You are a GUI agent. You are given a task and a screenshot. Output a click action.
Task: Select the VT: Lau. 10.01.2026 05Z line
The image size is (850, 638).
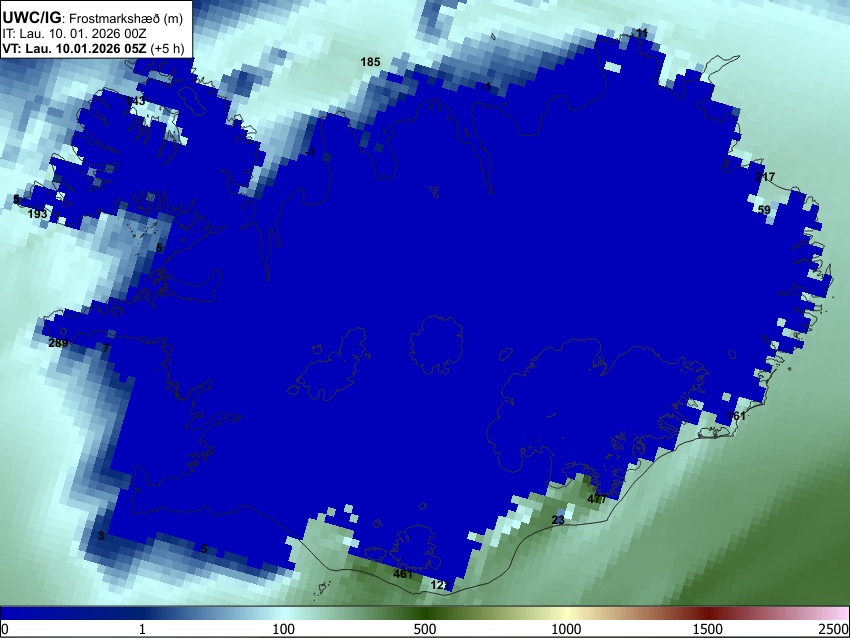click(x=93, y=48)
